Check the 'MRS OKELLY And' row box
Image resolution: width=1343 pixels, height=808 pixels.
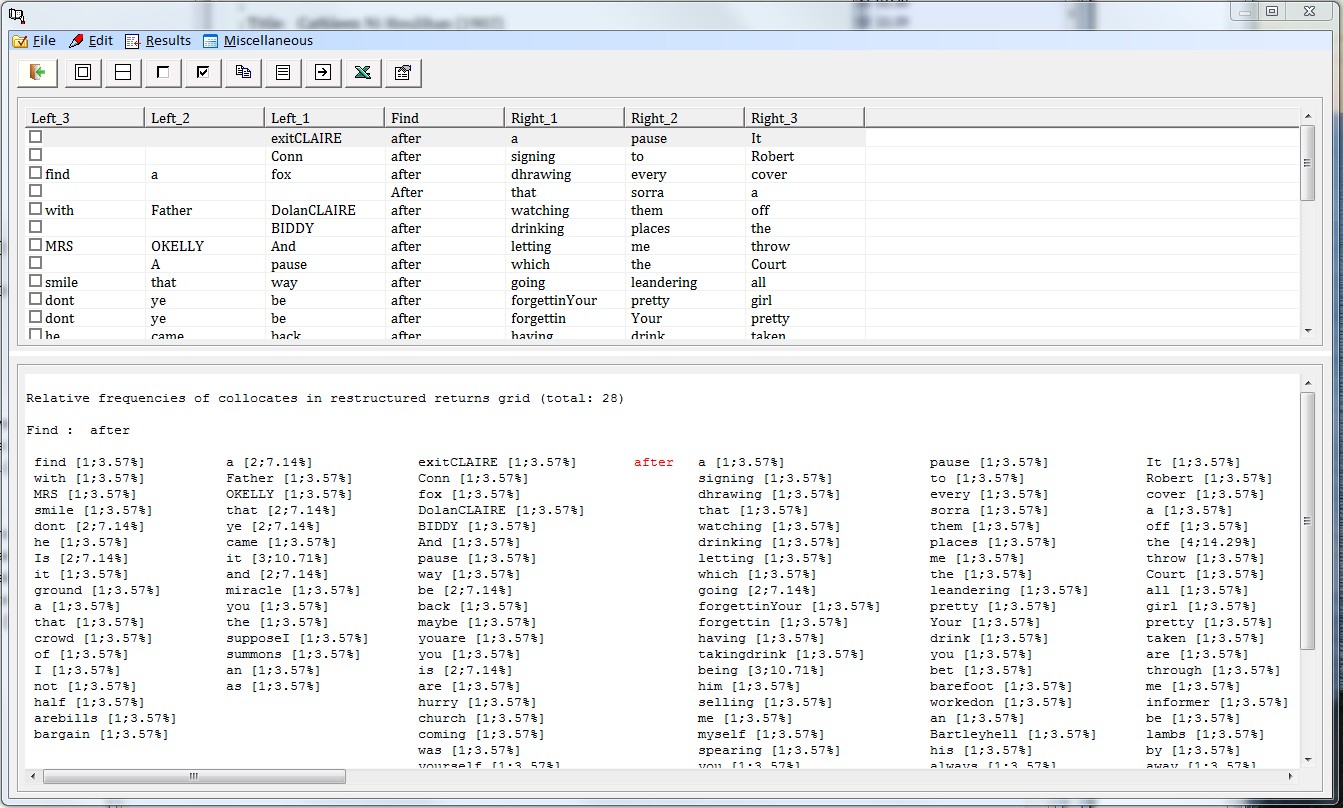click(x=36, y=245)
